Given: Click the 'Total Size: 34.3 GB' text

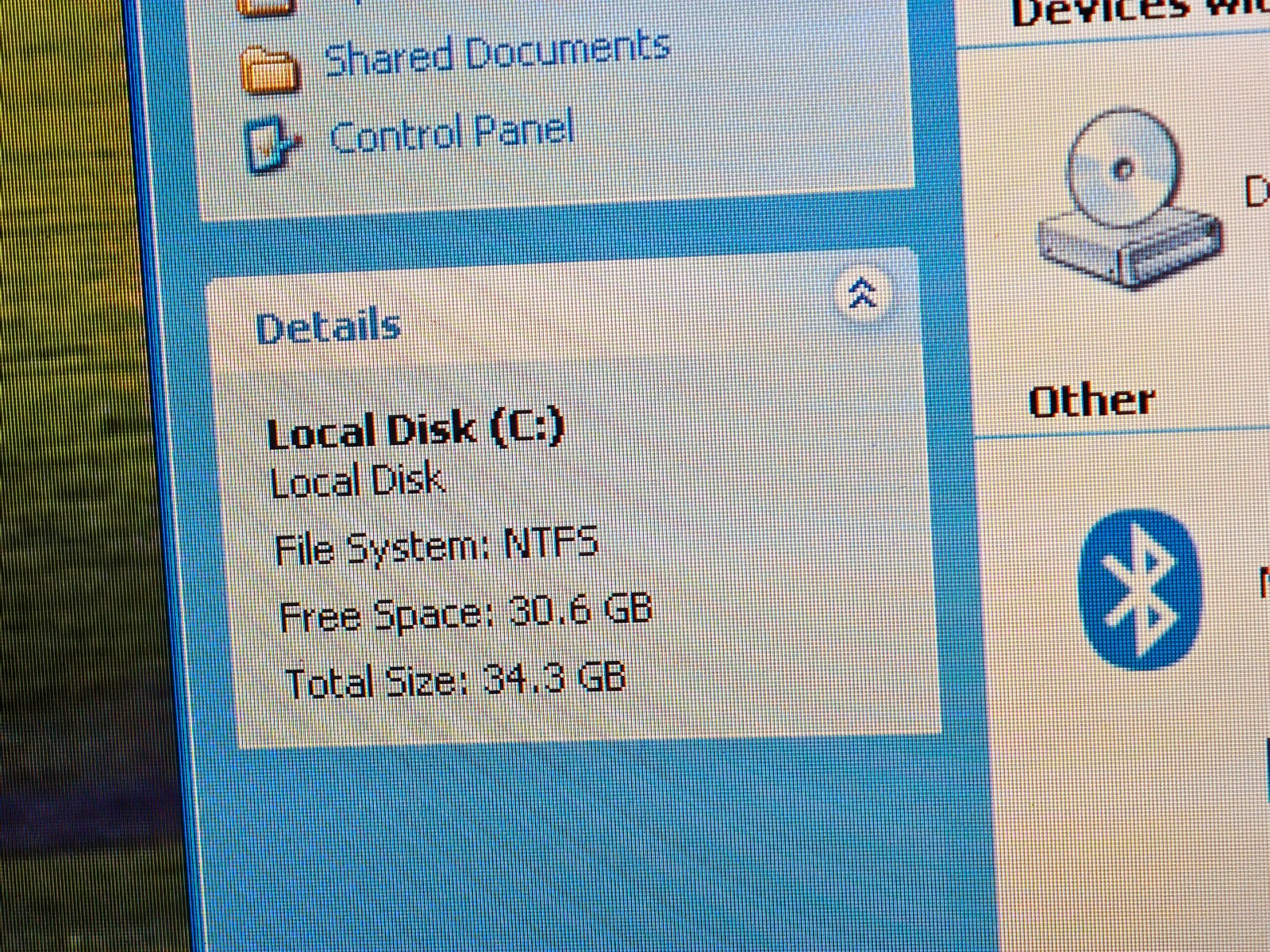Looking at the screenshot, I should (456, 681).
